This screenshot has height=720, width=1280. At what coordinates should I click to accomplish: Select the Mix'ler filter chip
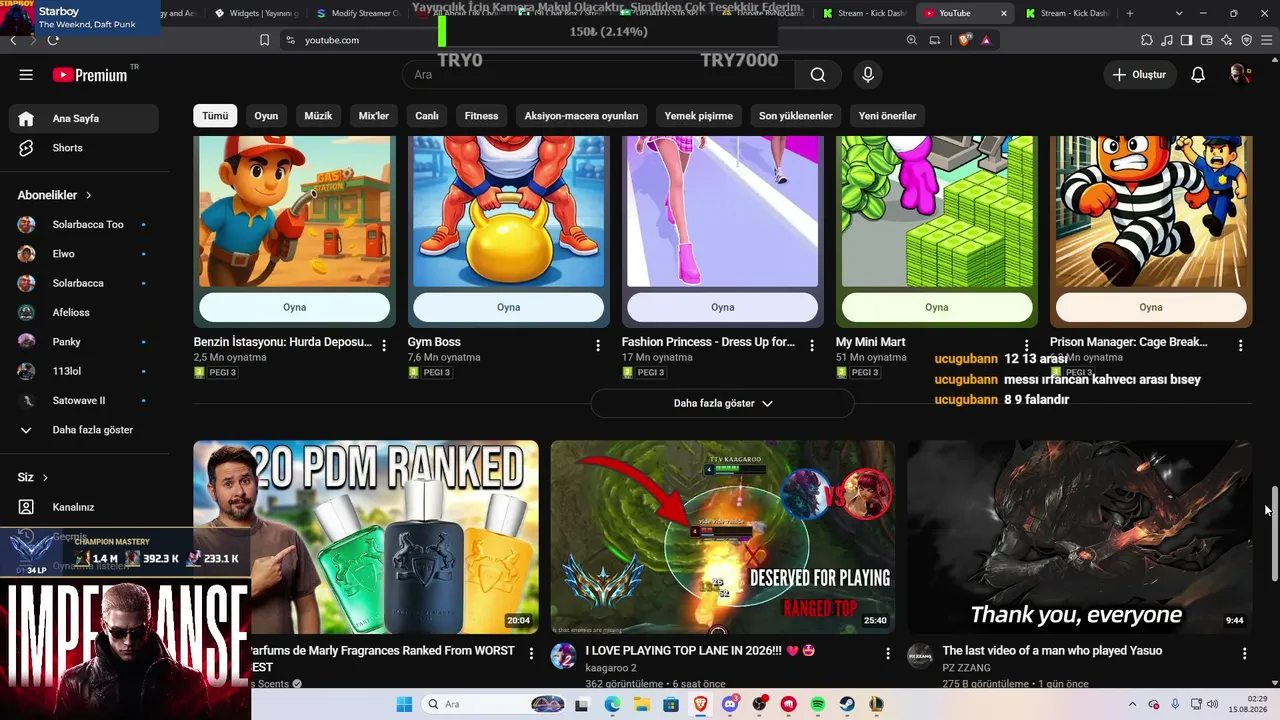coord(374,116)
